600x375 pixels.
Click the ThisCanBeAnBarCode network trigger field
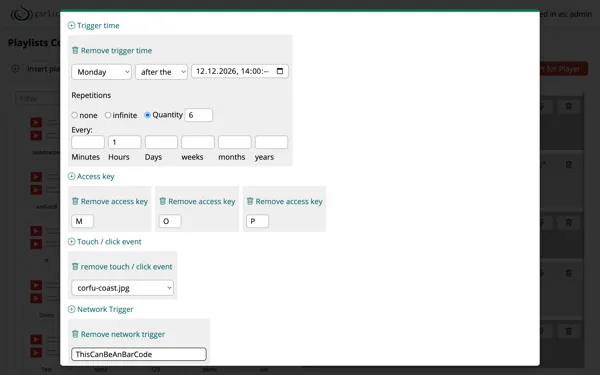point(139,354)
